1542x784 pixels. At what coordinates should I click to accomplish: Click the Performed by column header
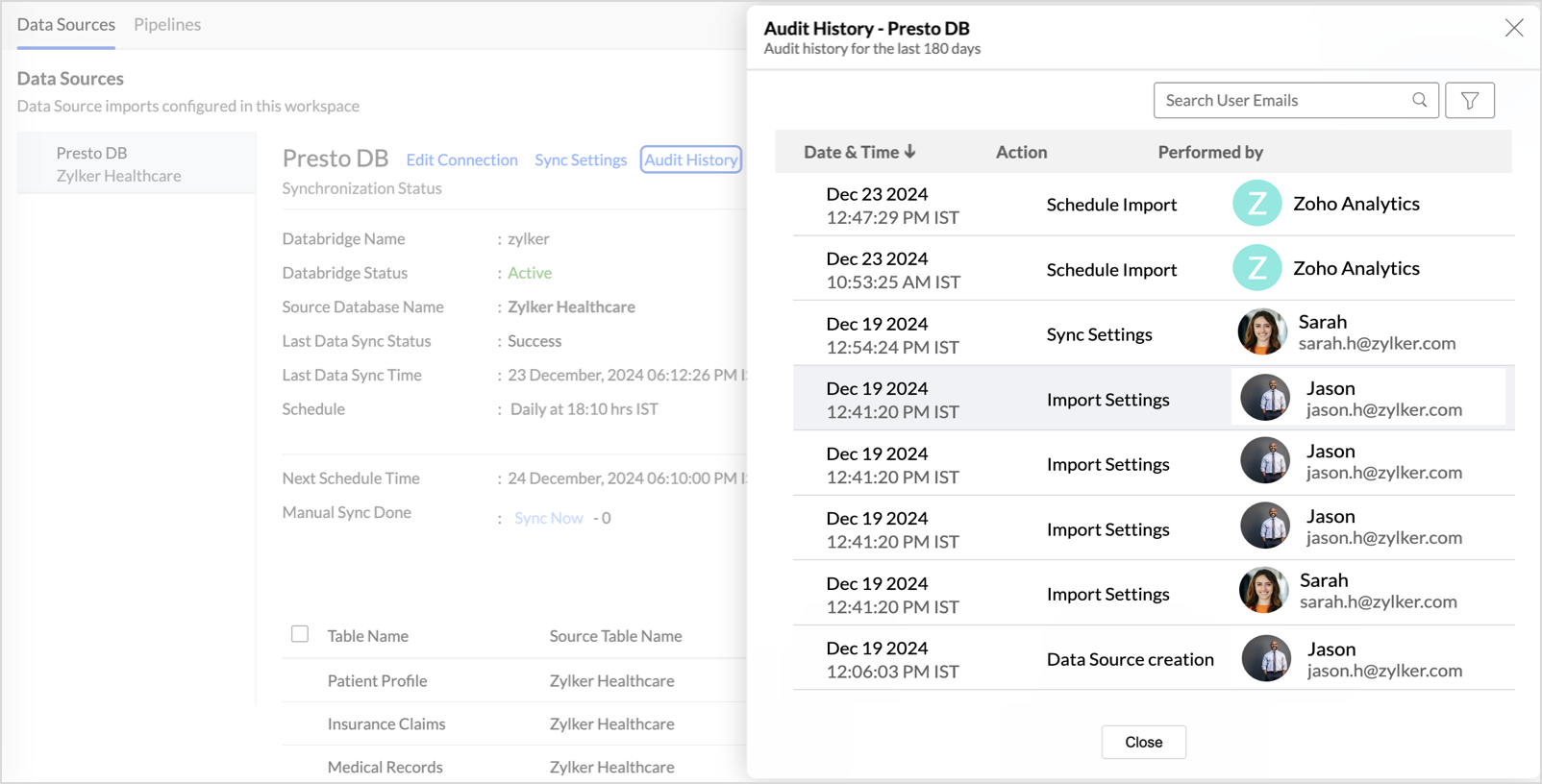pyautogui.click(x=1210, y=152)
